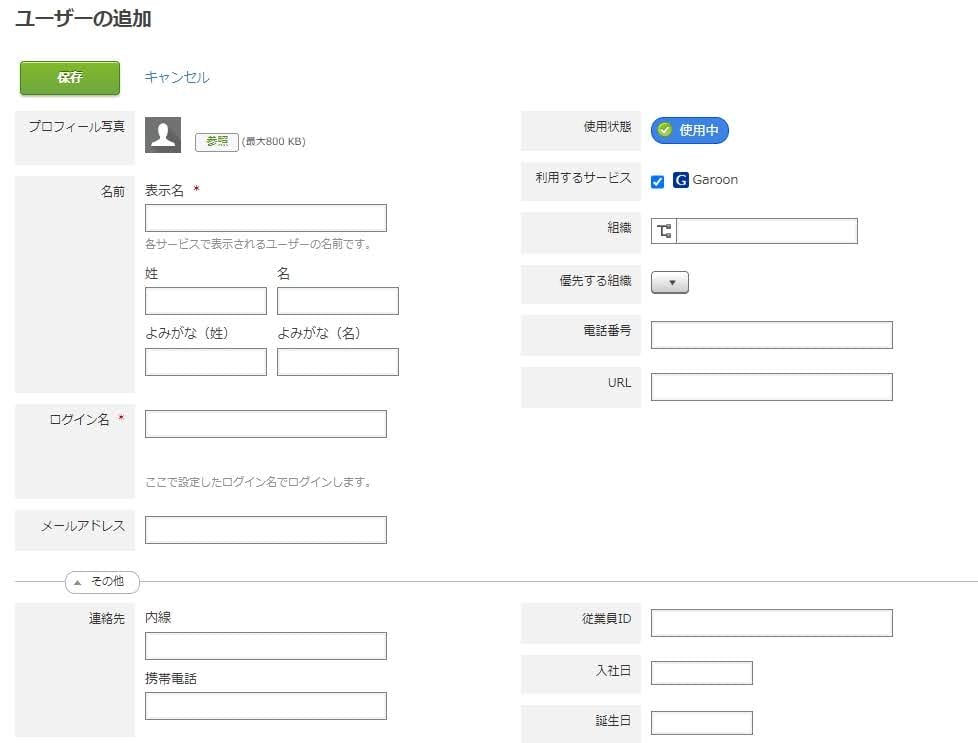Viewport: 978px width, 743px height.
Task: Toggle the 使用中 usage status
Action: click(689, 130)
